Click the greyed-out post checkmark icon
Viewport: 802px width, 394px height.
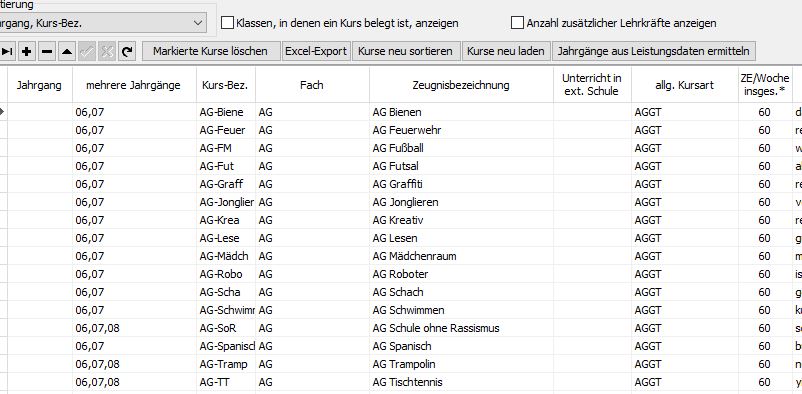coord(87,51)
